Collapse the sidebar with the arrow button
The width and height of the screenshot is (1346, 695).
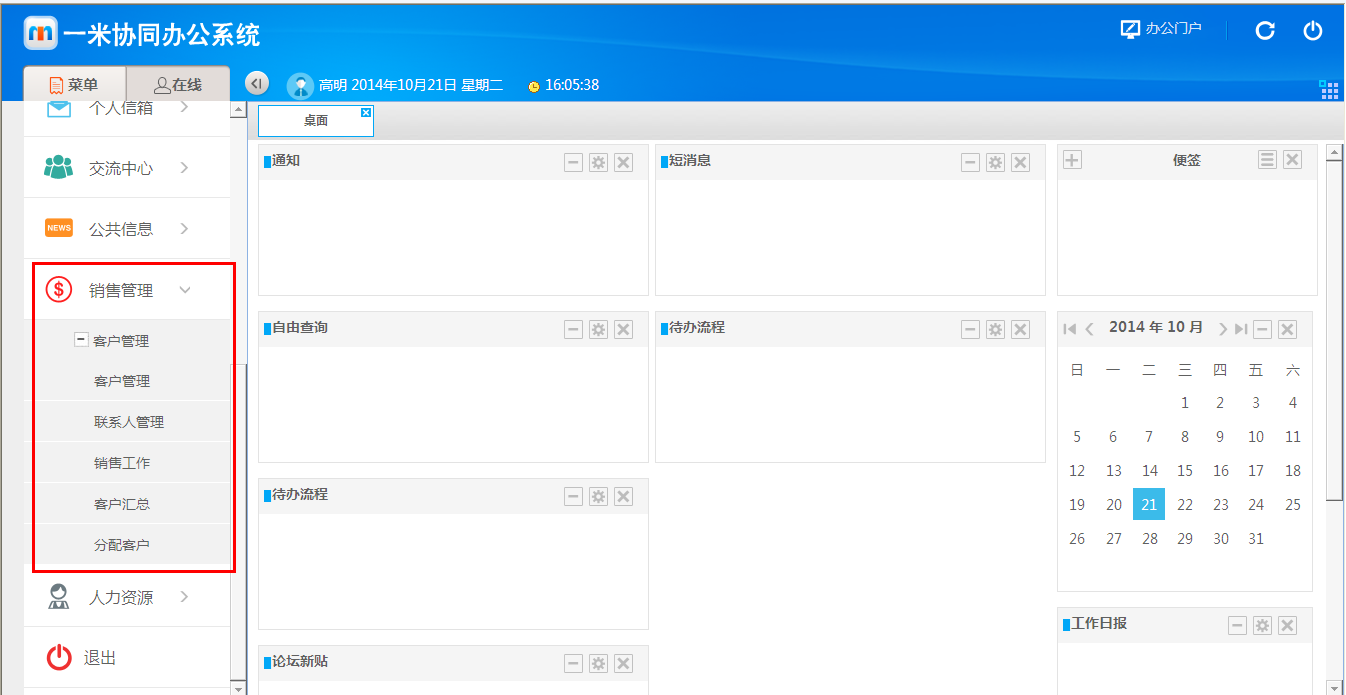tap(257, 83)
